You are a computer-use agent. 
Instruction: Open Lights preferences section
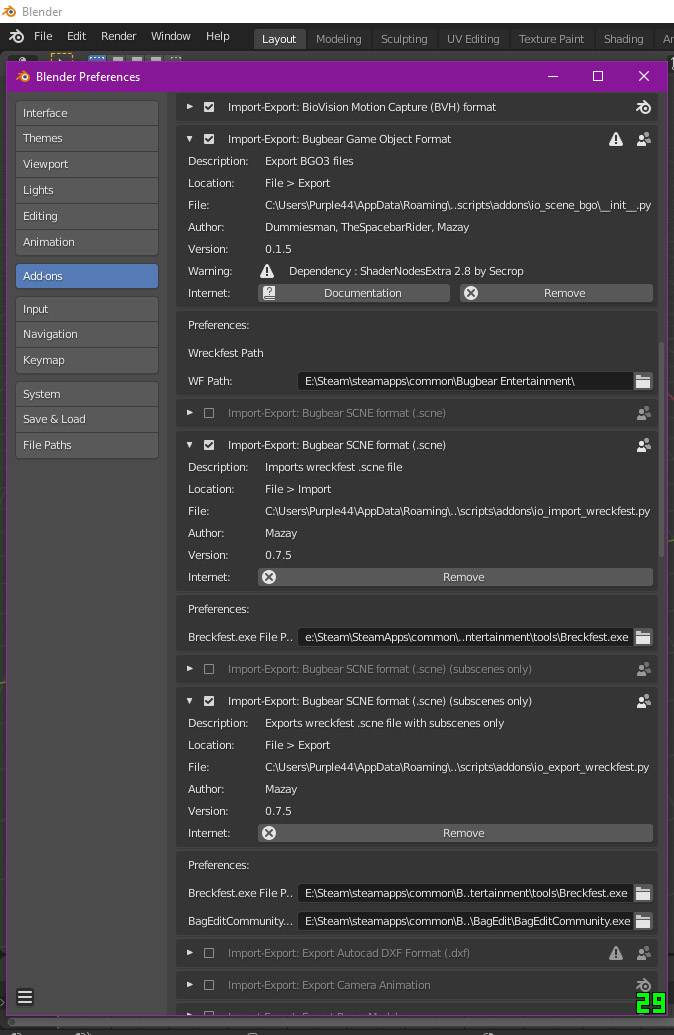(x=86, y=190)
